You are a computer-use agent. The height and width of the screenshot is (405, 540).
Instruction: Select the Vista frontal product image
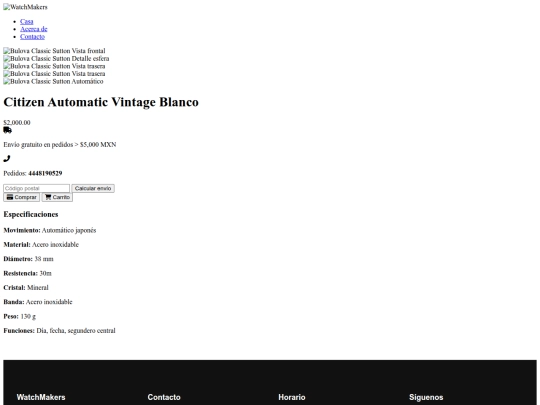[54, 51]
